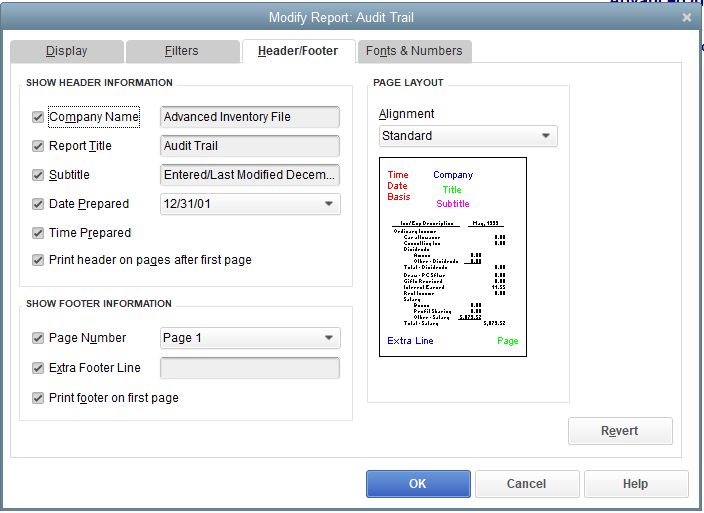Viewport: 704px width, 513px height.
Task: Close the Modify Report dialog
Action: [x=686, y=18]
